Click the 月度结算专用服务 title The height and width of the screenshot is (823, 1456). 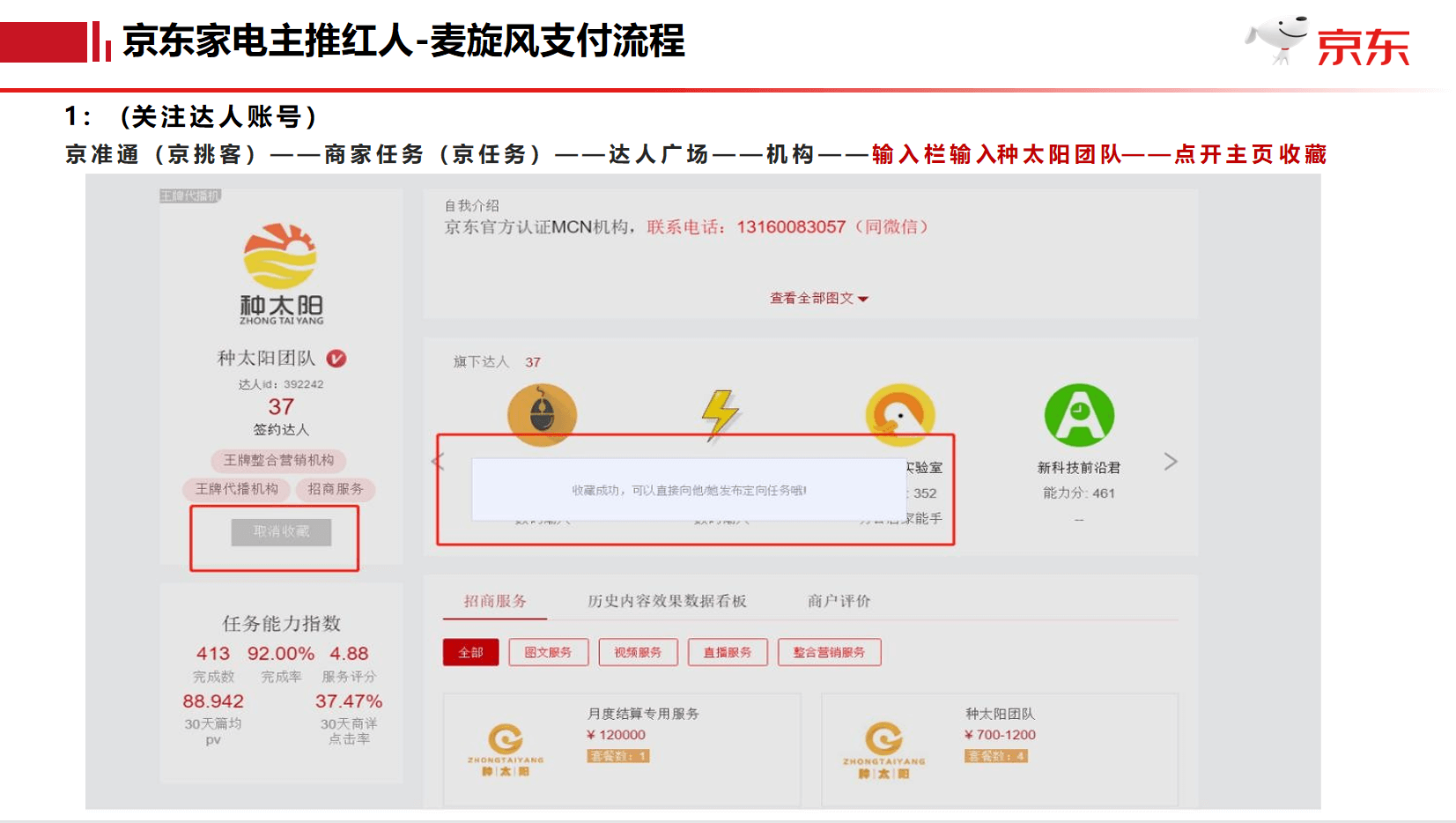click(643, 714)
